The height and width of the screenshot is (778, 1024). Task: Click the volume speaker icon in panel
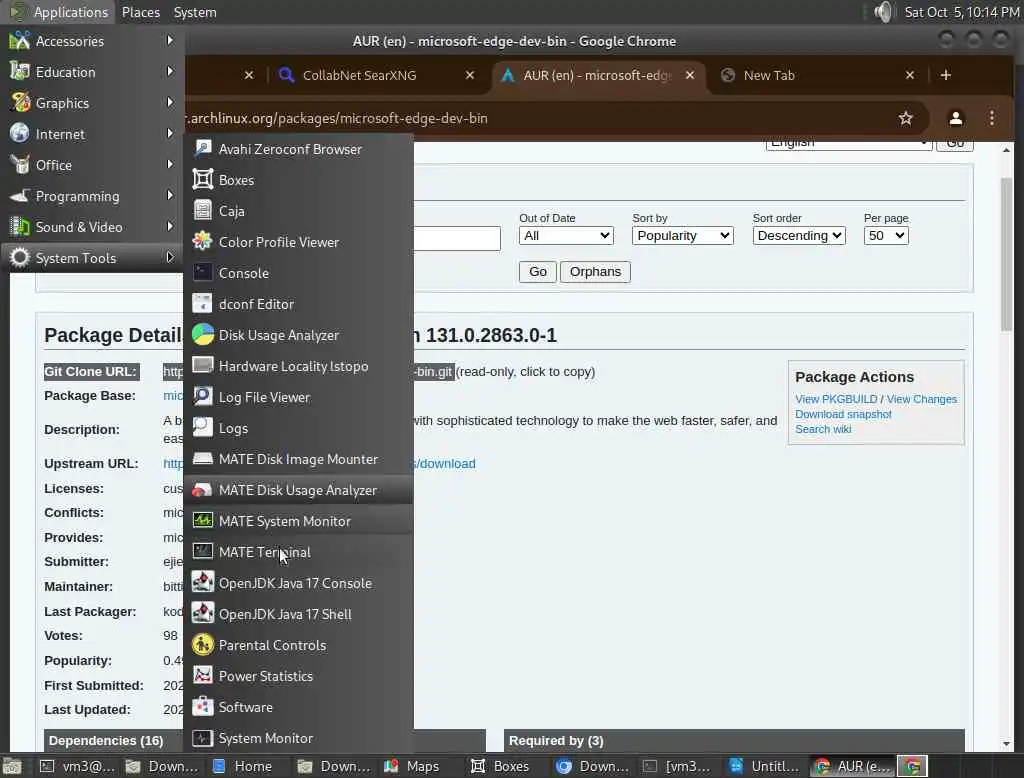pos(883,12)
